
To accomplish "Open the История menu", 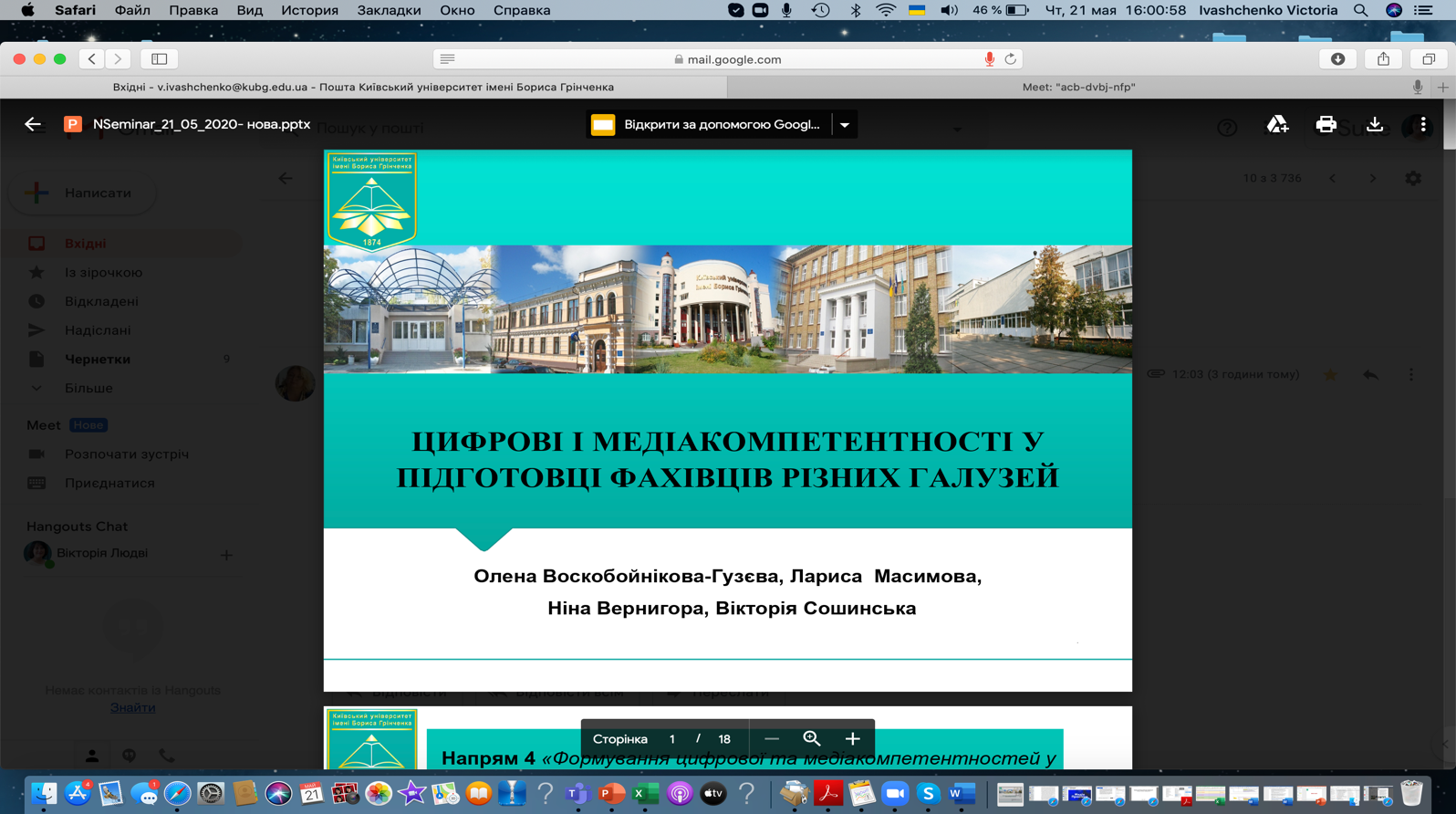I will pos(309,10).
